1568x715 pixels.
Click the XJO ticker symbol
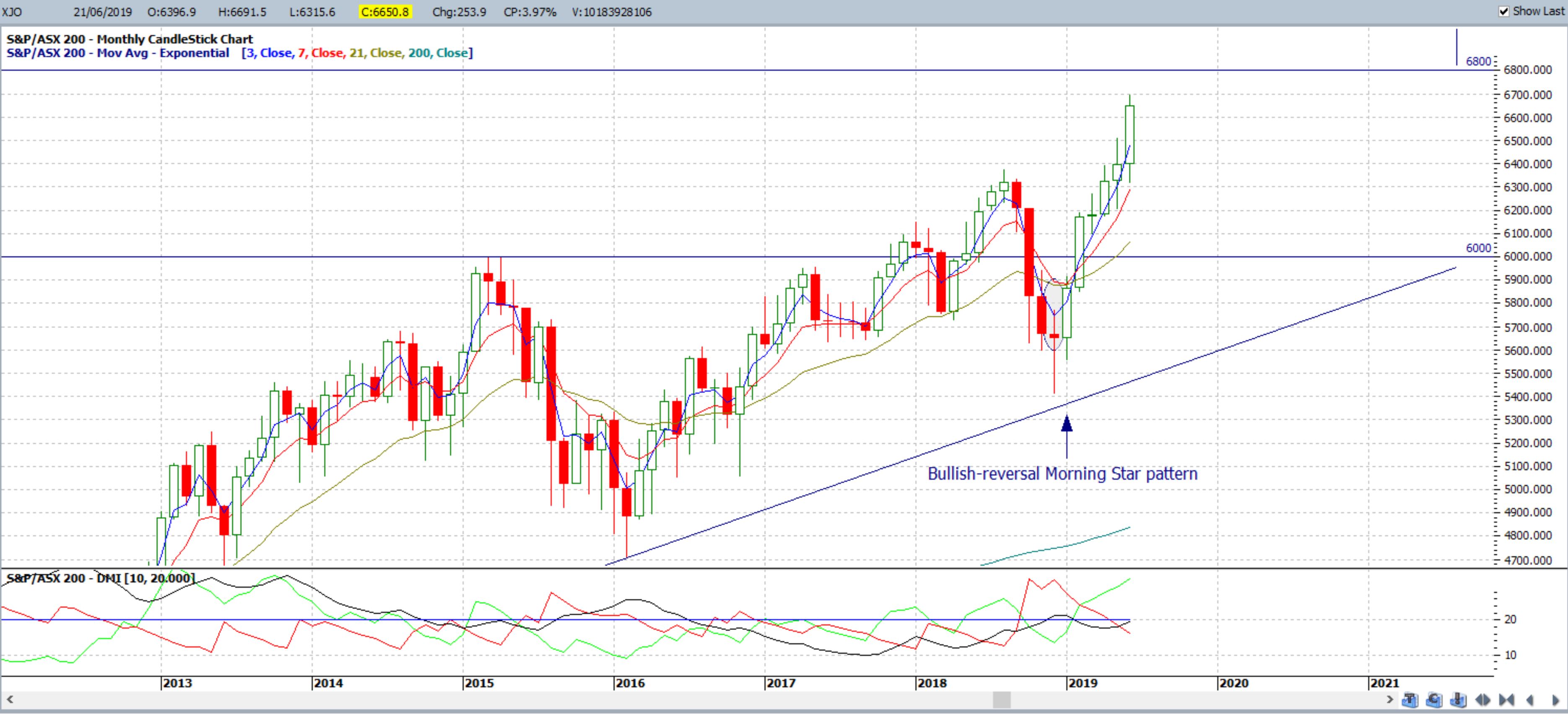point(11,12)
